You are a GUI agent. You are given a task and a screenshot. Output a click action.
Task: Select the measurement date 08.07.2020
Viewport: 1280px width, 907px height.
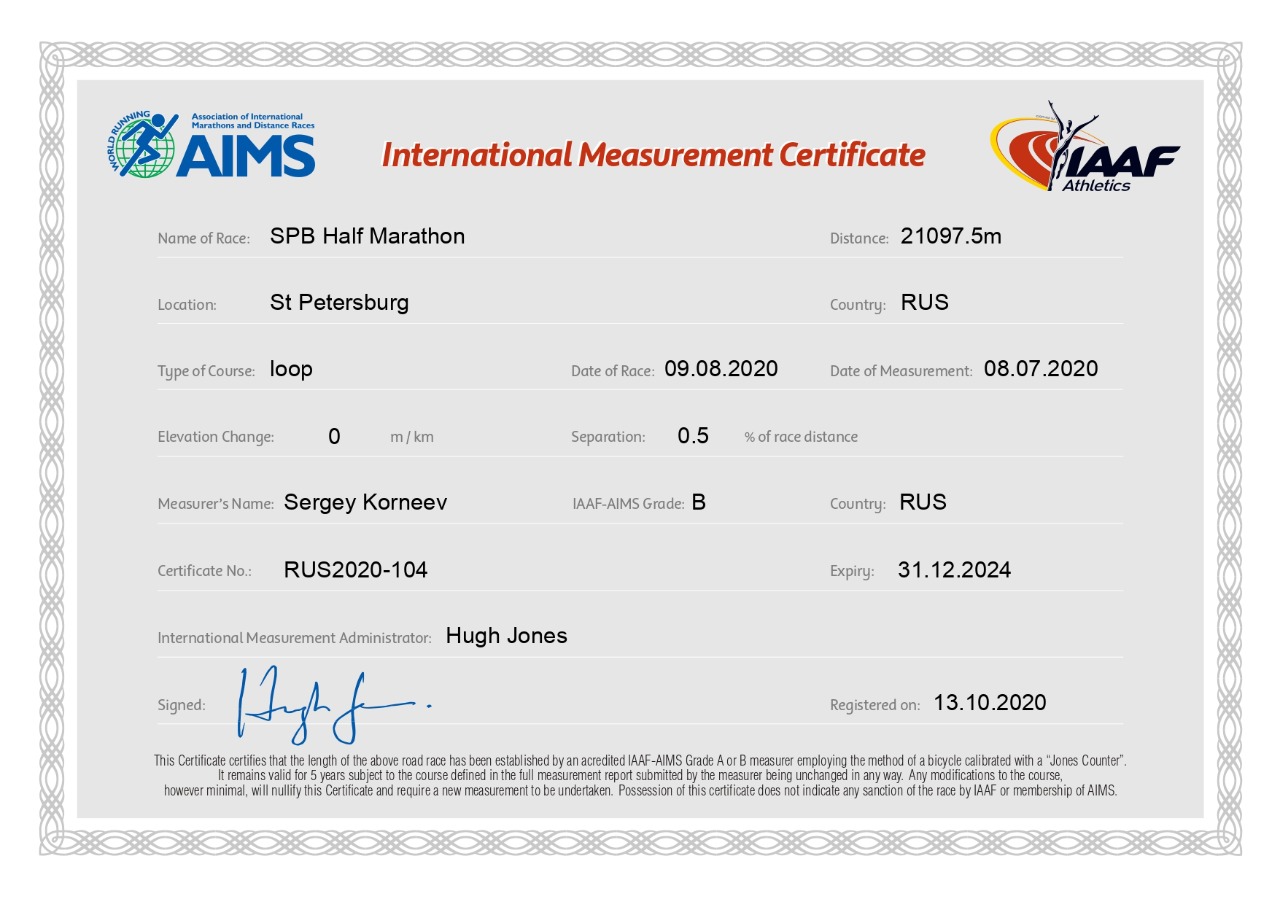pyautogui.click(x=1040, y=369)
